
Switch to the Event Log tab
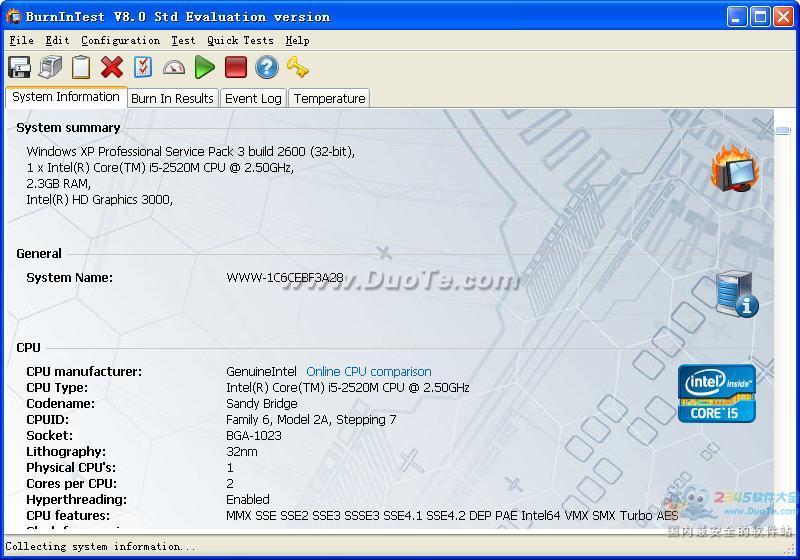tap(253, 98)
